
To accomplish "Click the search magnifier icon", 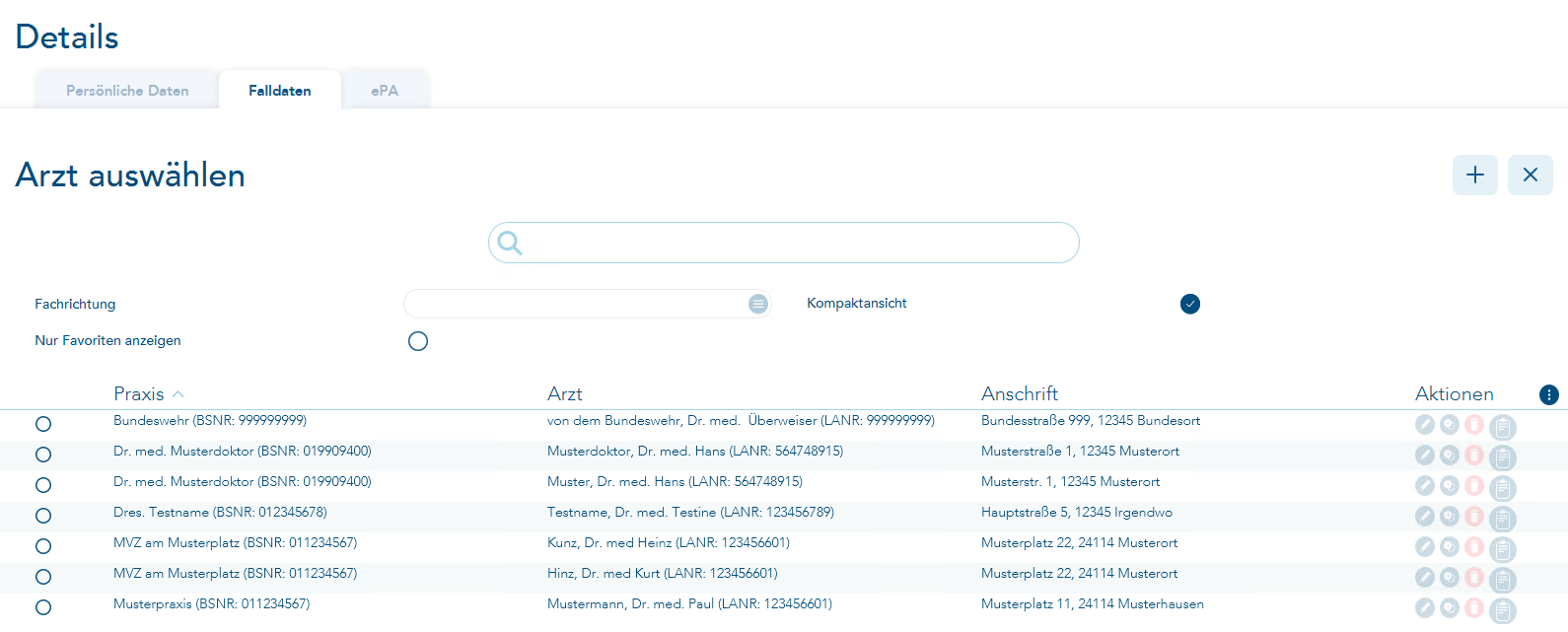I will 510,243.
